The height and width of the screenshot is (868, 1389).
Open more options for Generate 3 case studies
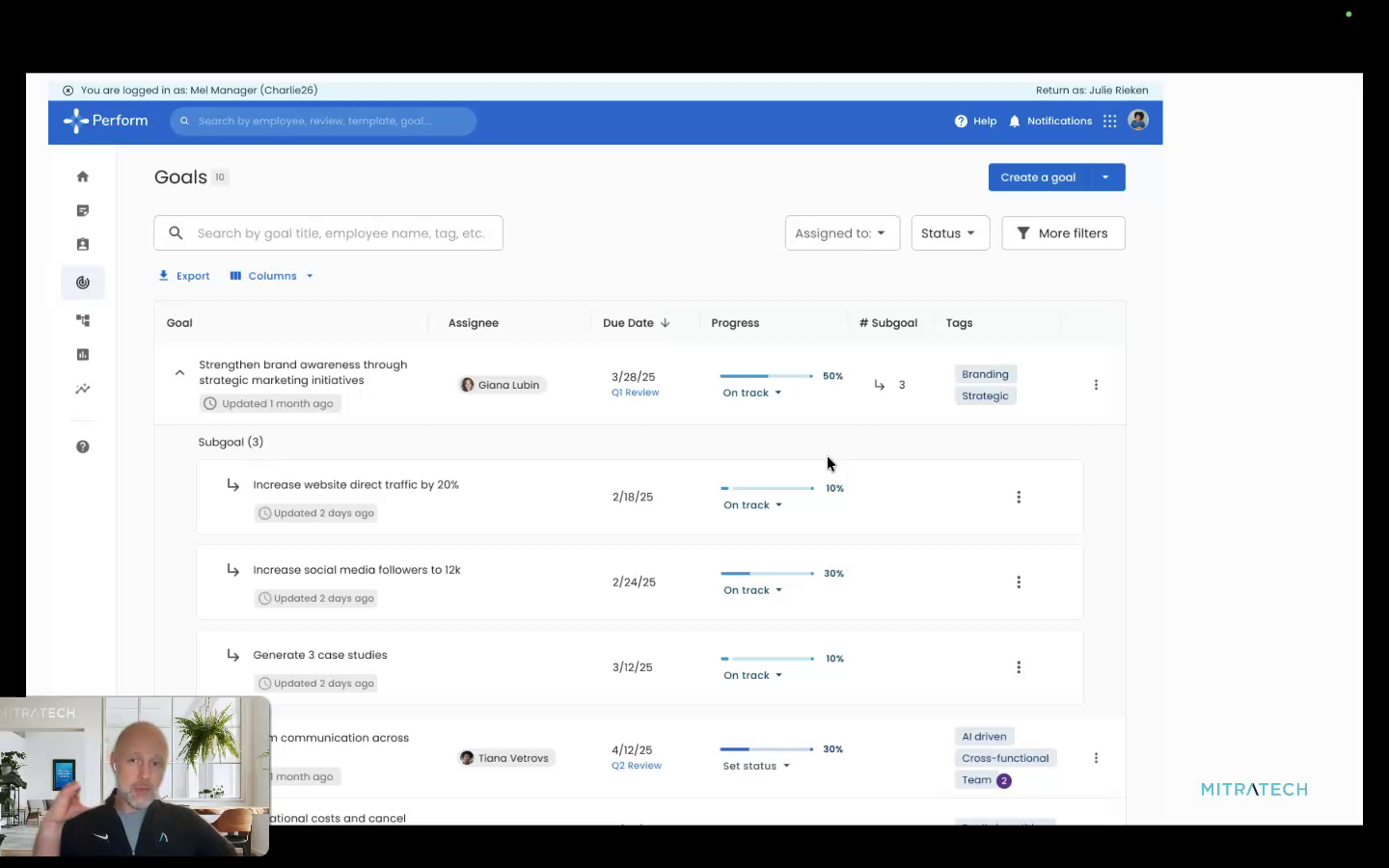click(x=1019, y=667)
